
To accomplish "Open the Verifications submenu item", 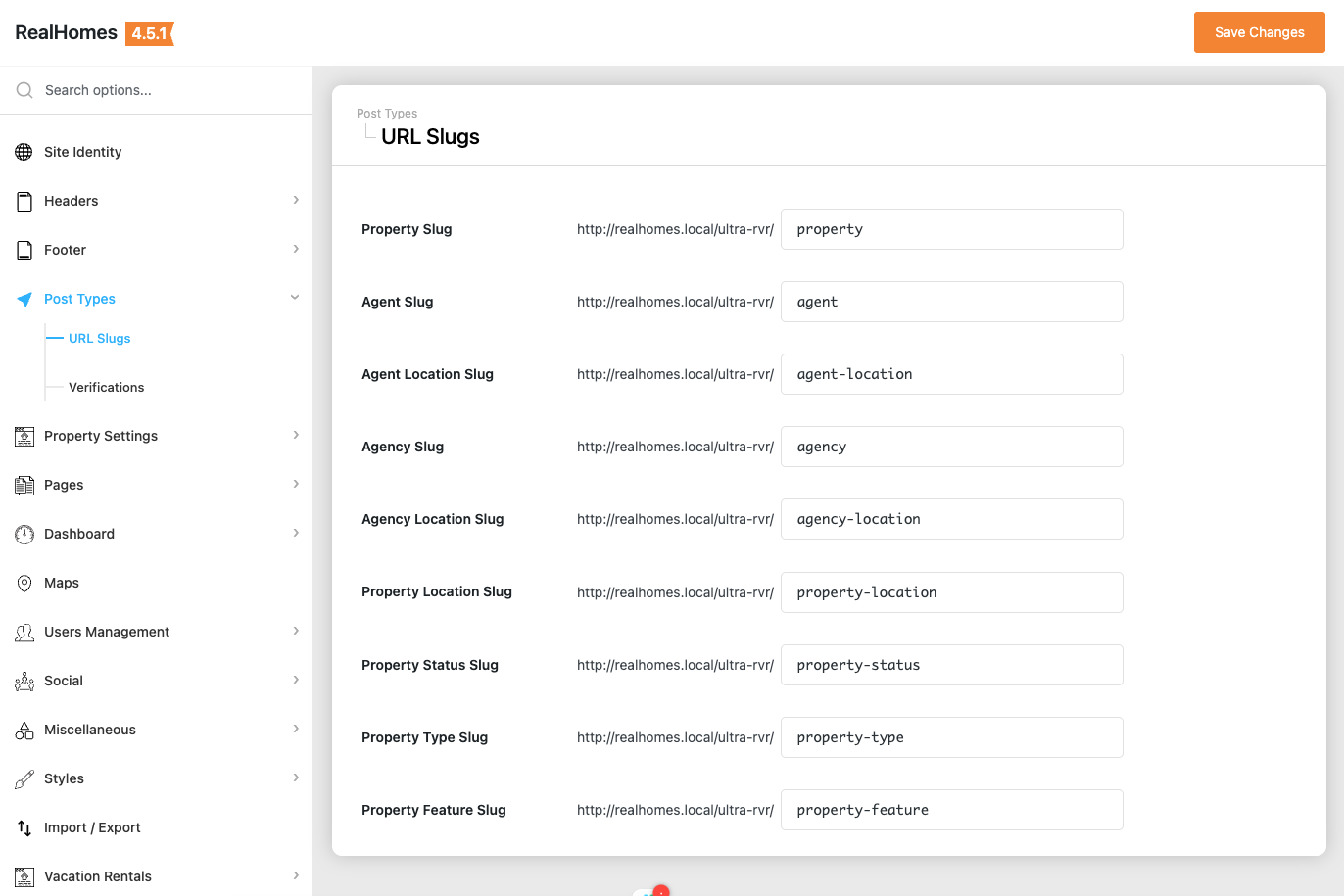I will [x=106, y=387].
